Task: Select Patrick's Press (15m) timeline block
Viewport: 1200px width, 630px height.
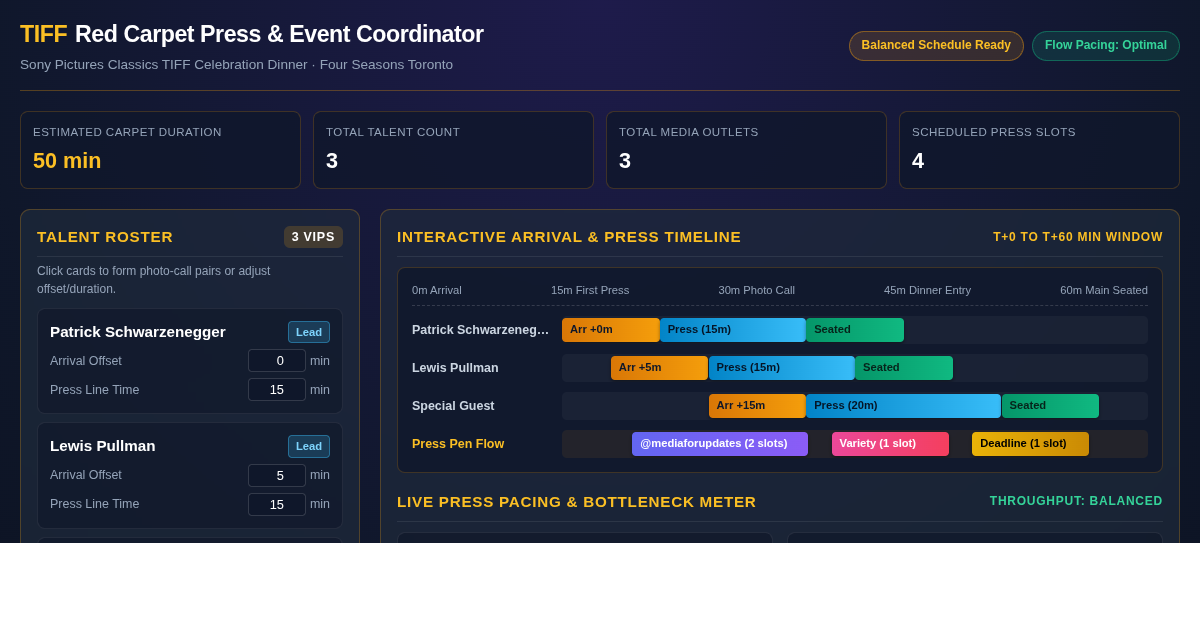Action: click(x=733, y=330)
